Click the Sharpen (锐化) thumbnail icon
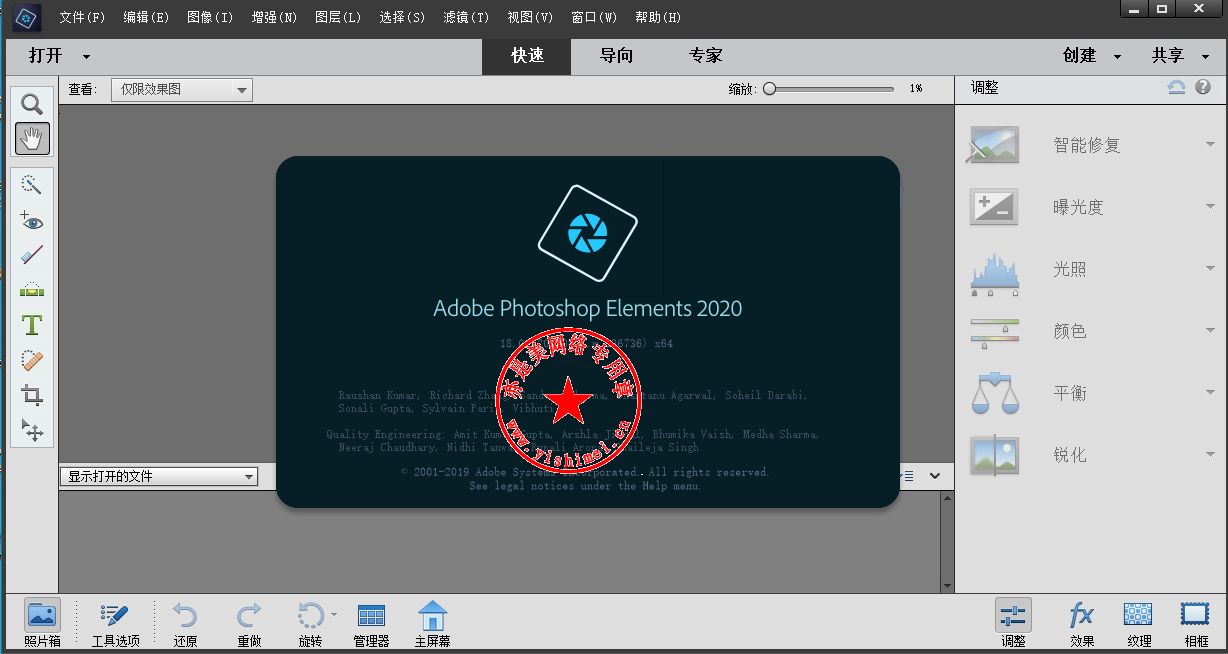1228x654 pixels. pyautogui.click(x=994, y=455)
